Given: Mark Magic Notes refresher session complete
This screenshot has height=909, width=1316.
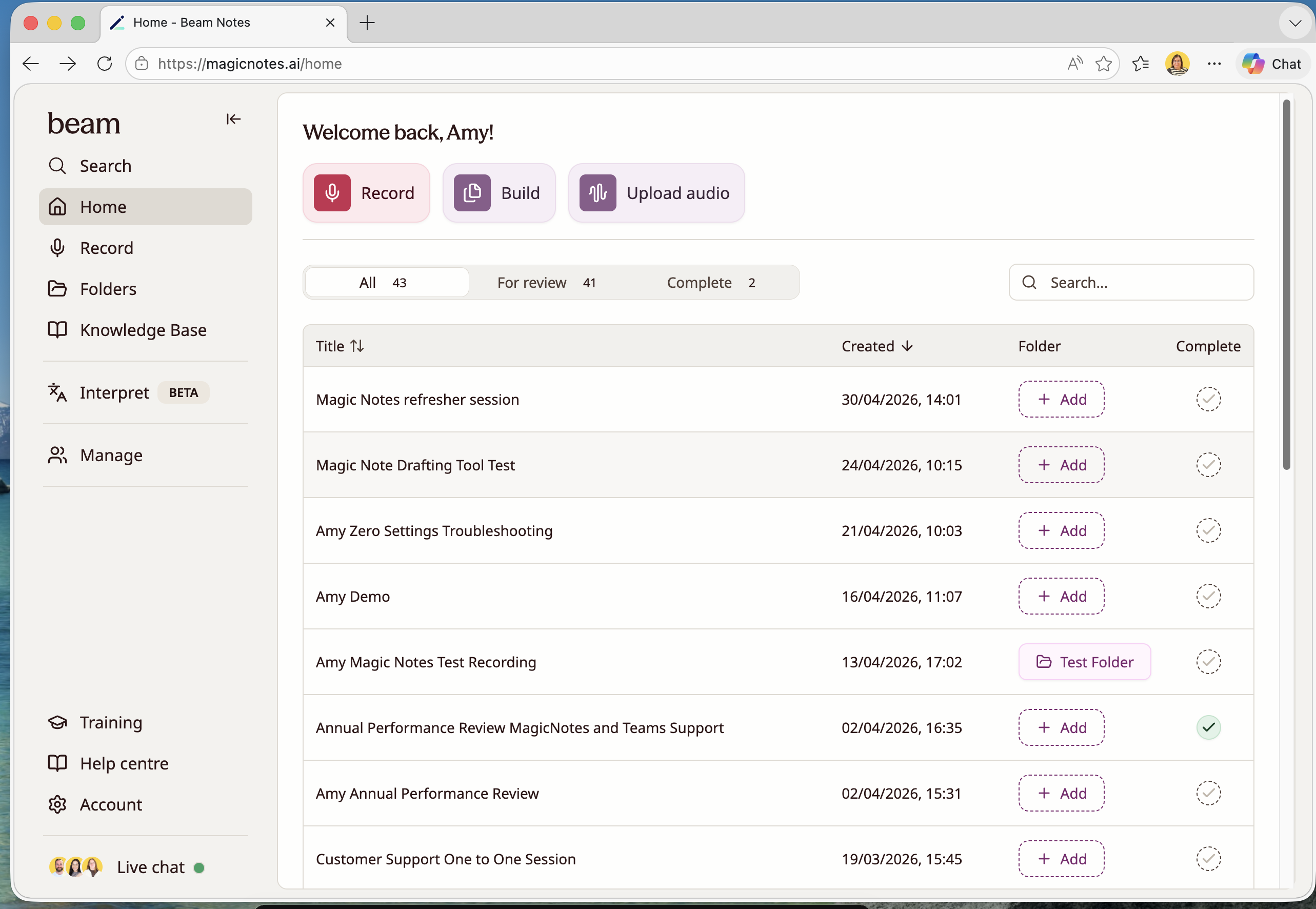Looking at the screenshot, I should (x=1208, y=399).
